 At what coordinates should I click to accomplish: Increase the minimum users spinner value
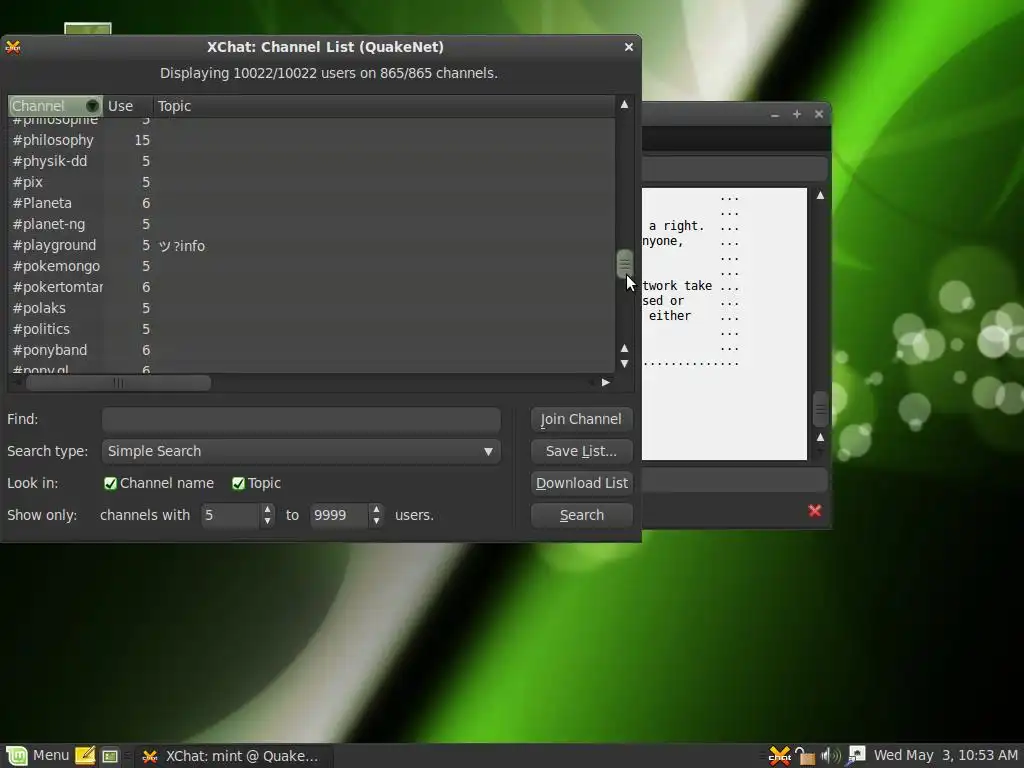[x=267, y=509]
